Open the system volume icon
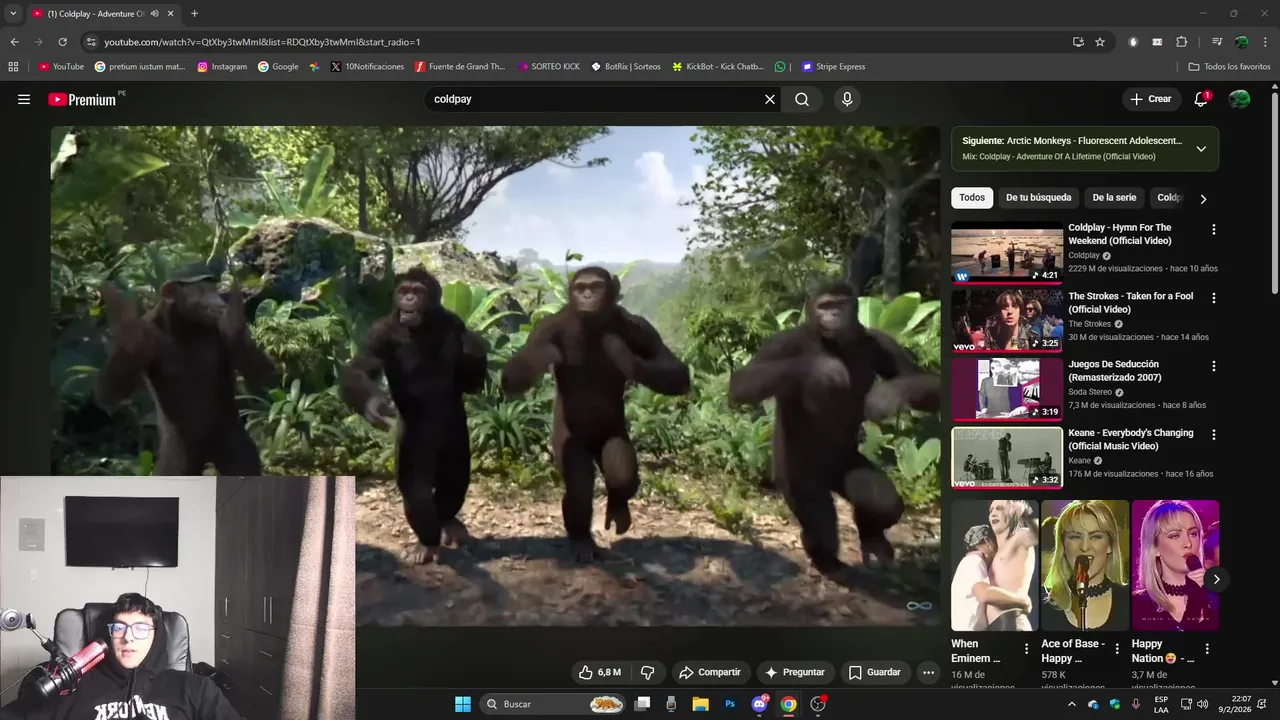Image resolution: width=1280 pixels, height=720 pixels. tap(1202, 704)
